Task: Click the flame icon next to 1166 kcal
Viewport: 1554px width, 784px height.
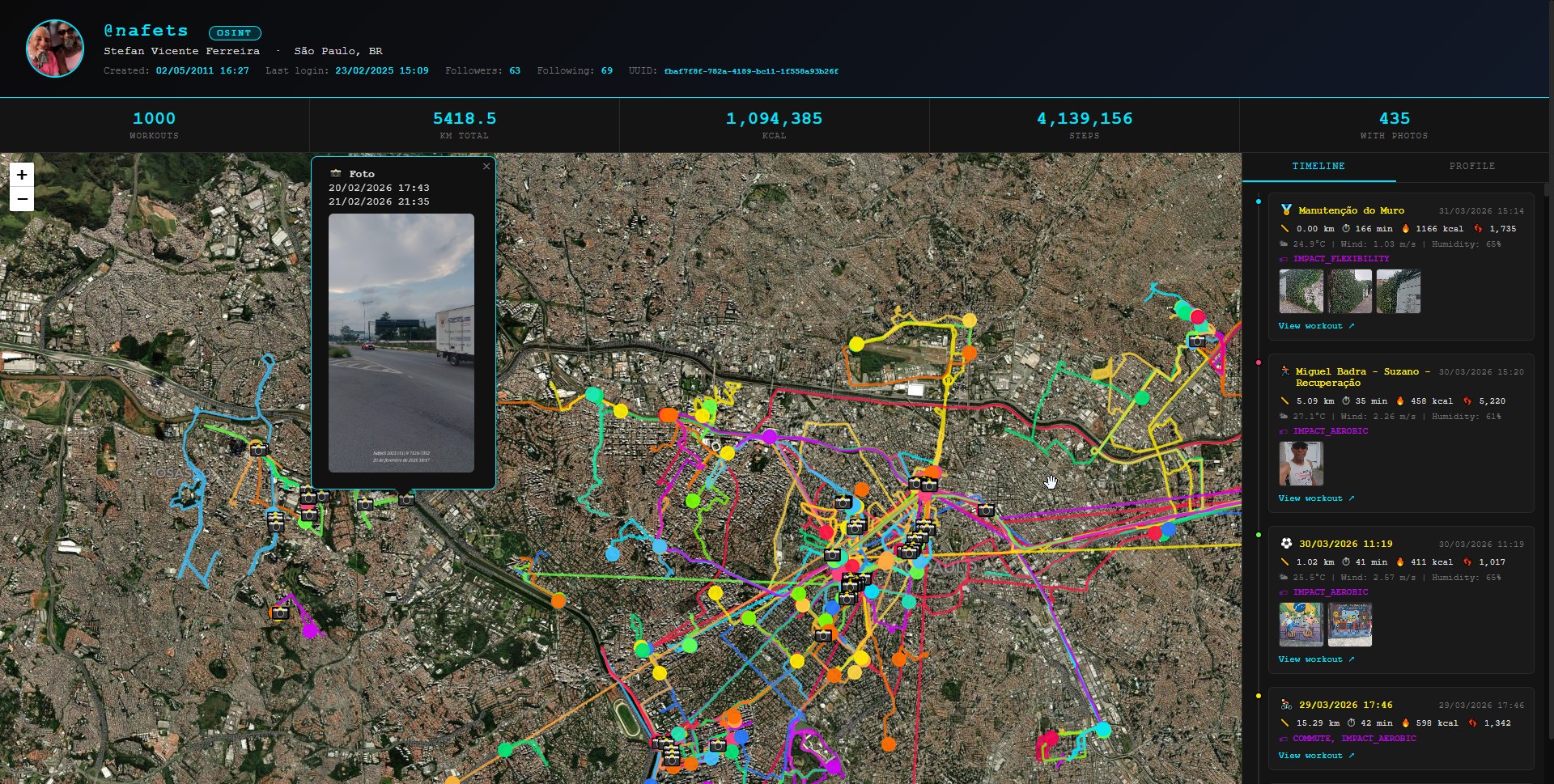Action: point(1406,229)
